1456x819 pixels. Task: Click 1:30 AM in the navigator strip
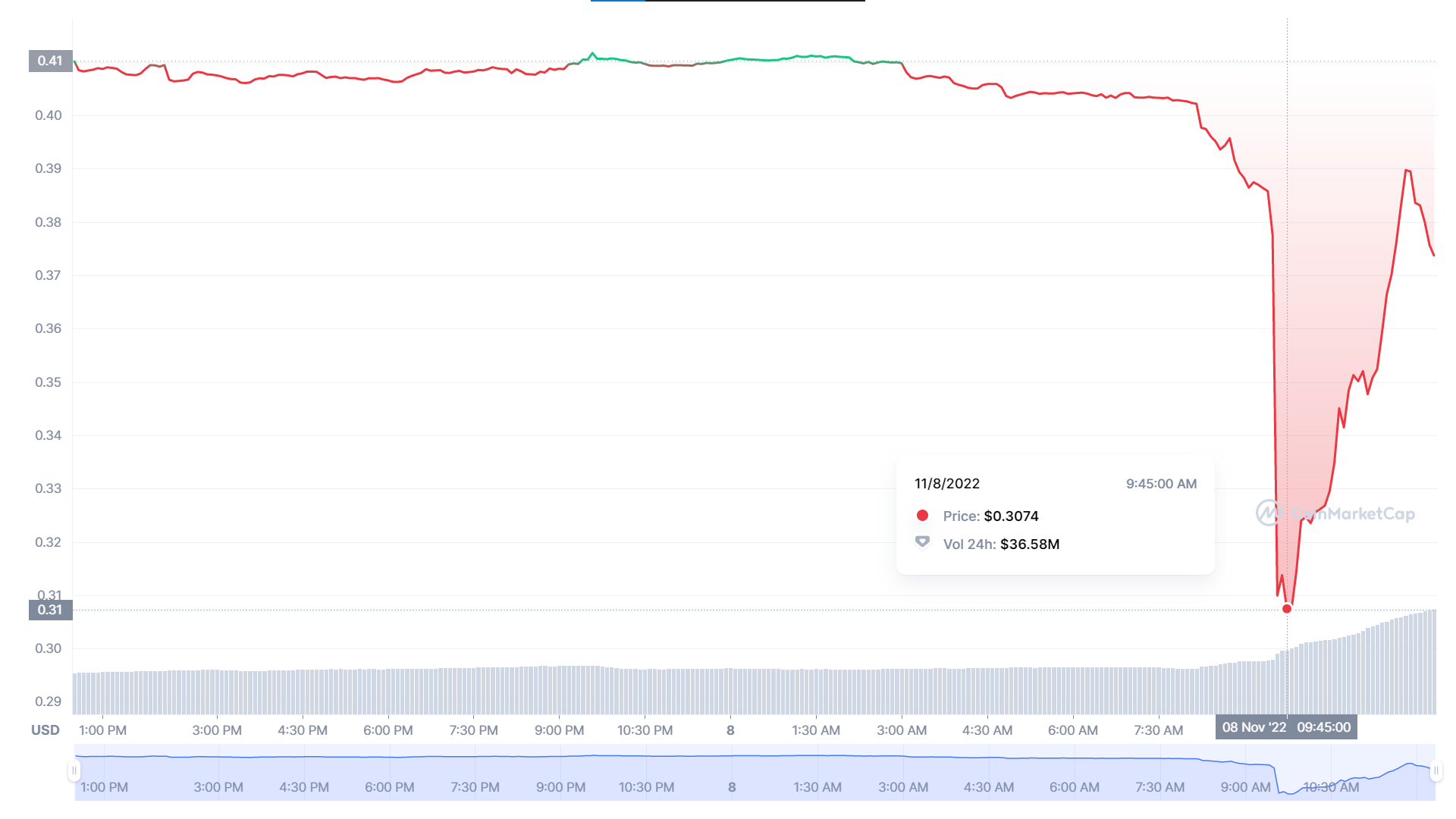817,787
